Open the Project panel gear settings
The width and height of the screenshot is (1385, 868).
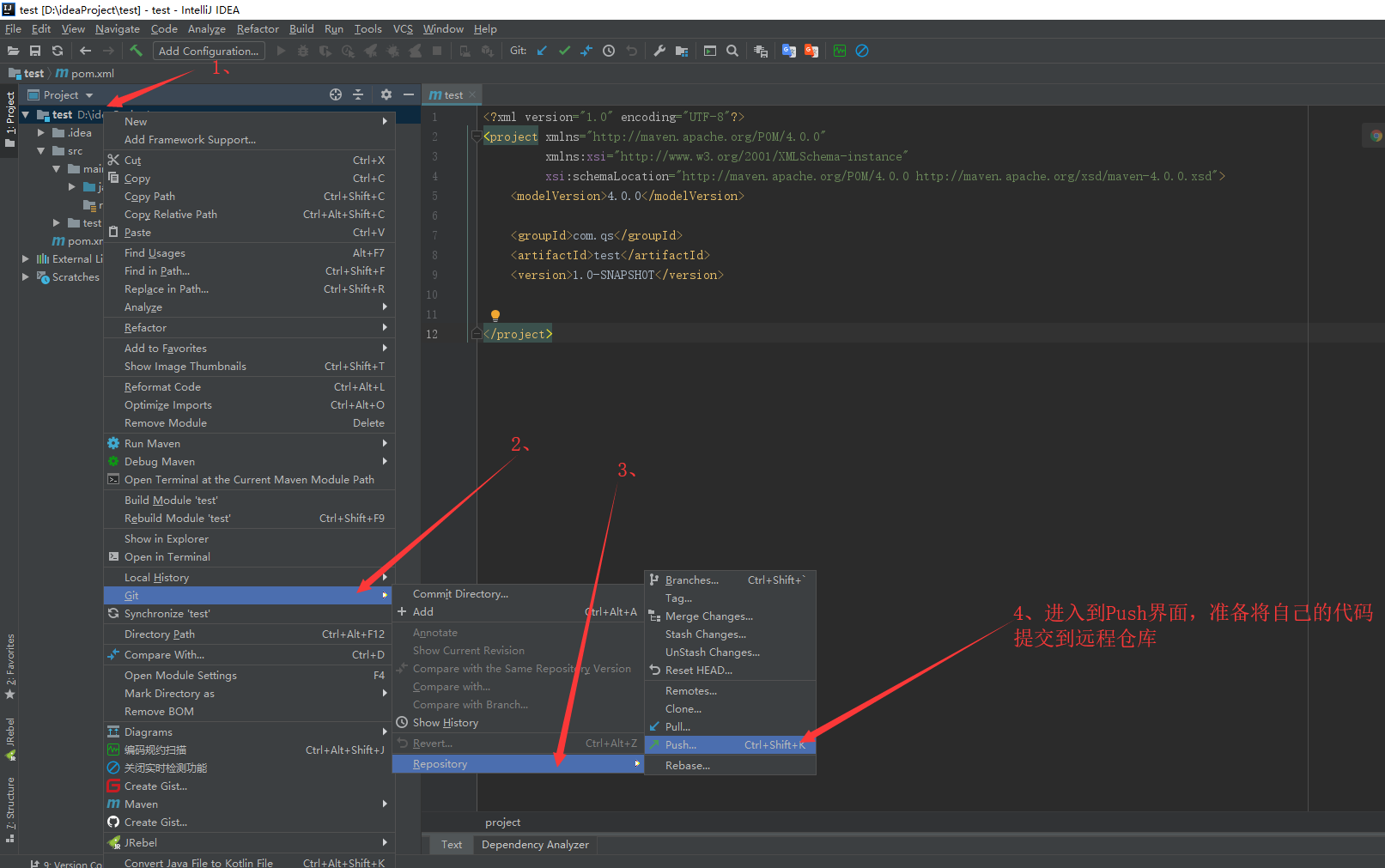coord(386,94)
